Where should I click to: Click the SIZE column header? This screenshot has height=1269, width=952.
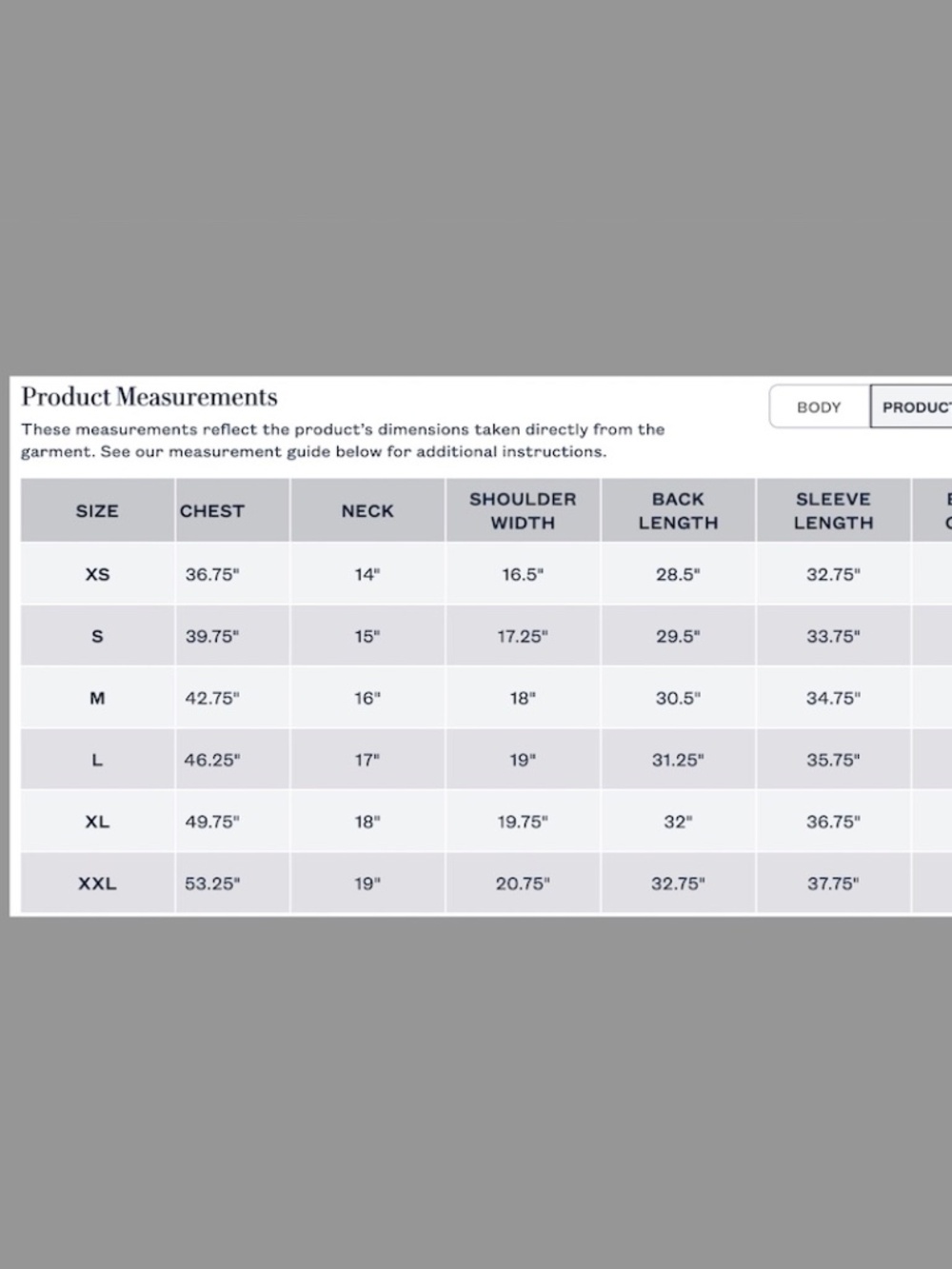click(x=97, y=511)
